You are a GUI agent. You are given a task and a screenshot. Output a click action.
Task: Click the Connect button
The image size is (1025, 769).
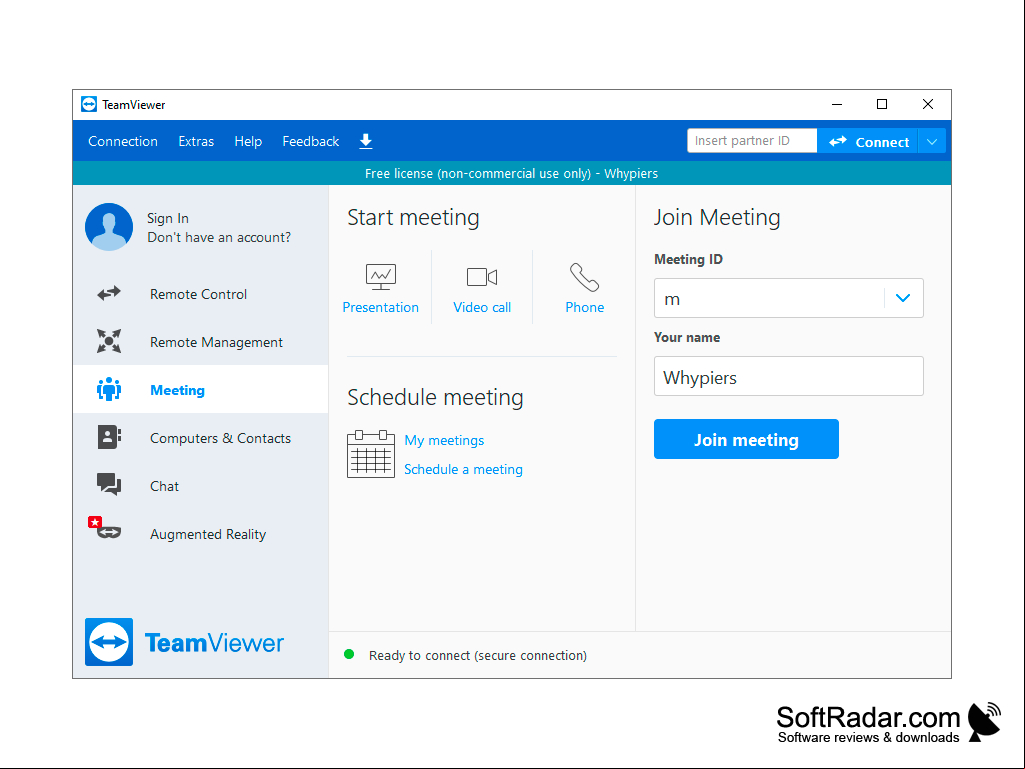click(868, 141)
